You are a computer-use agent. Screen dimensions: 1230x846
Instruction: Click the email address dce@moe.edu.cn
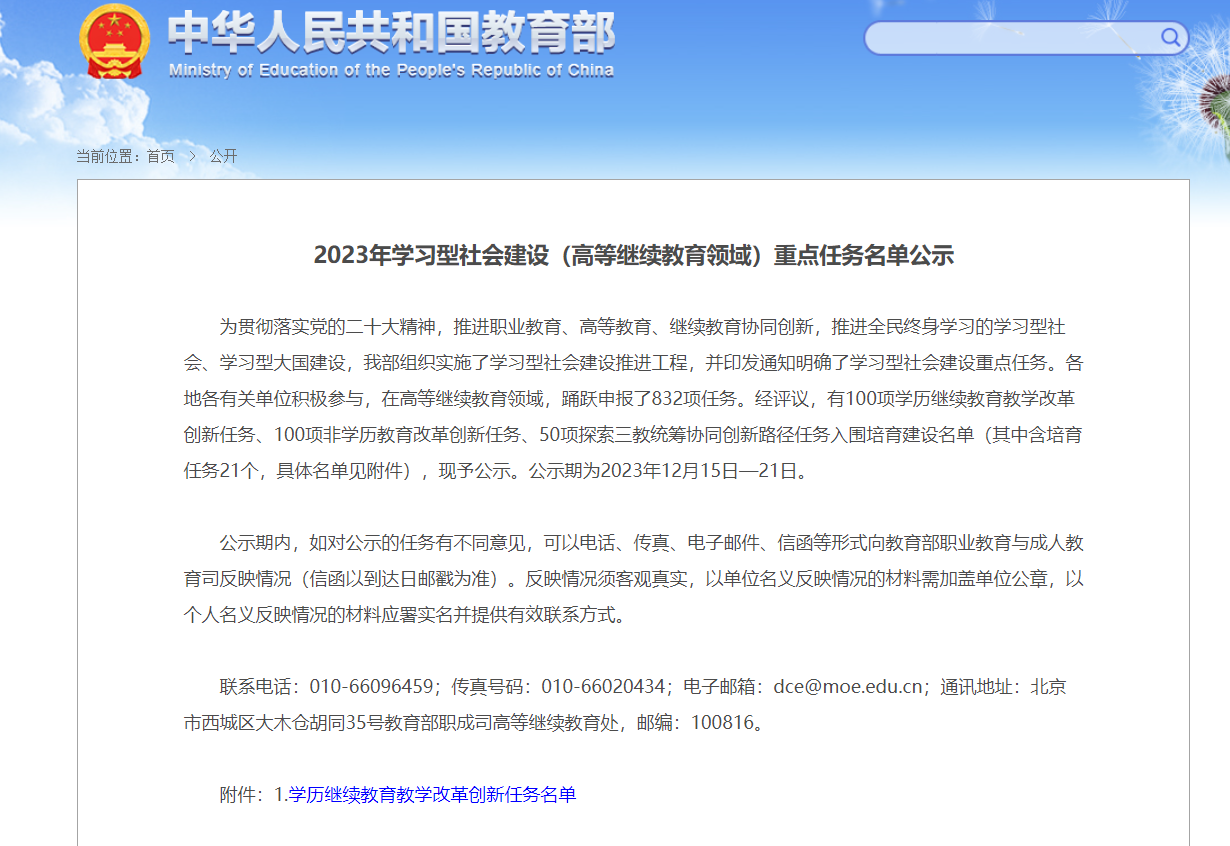(847, 687)
